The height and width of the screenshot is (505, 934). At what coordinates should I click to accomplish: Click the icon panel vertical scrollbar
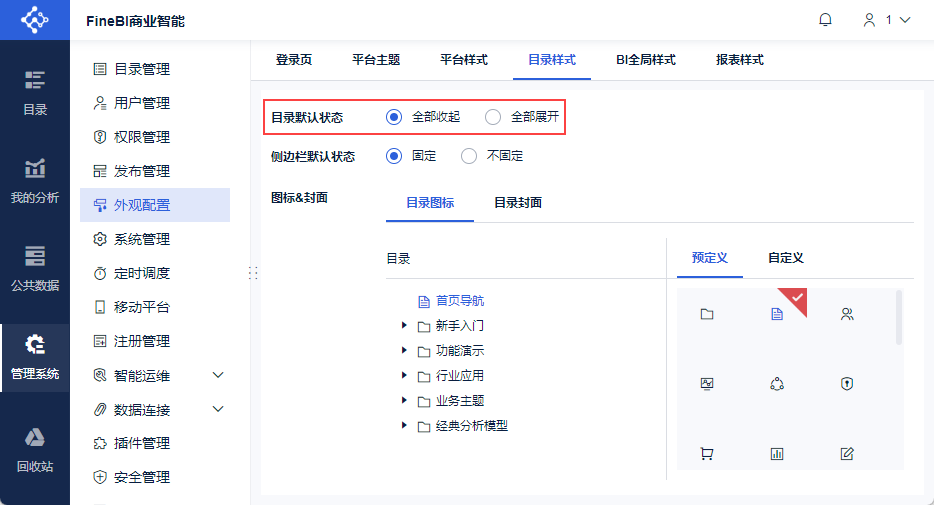(x=898, y=318)
